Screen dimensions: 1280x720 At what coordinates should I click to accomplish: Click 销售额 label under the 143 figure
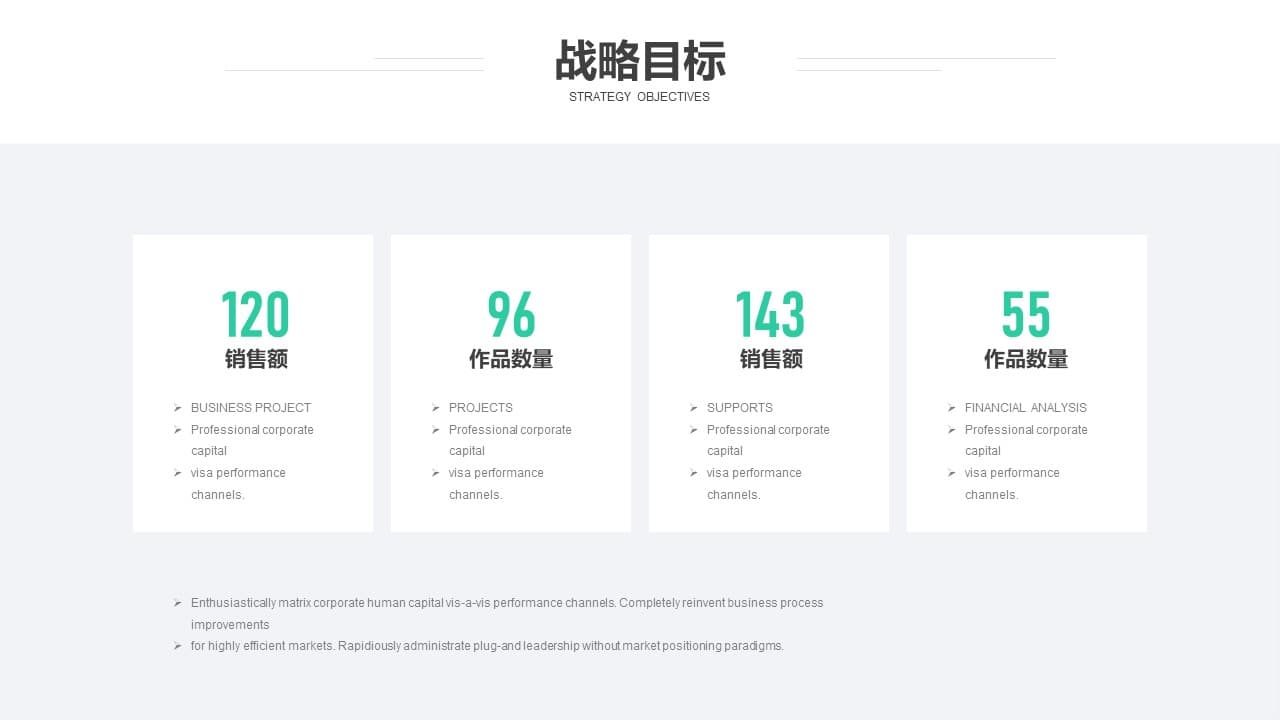click(771, 359)
